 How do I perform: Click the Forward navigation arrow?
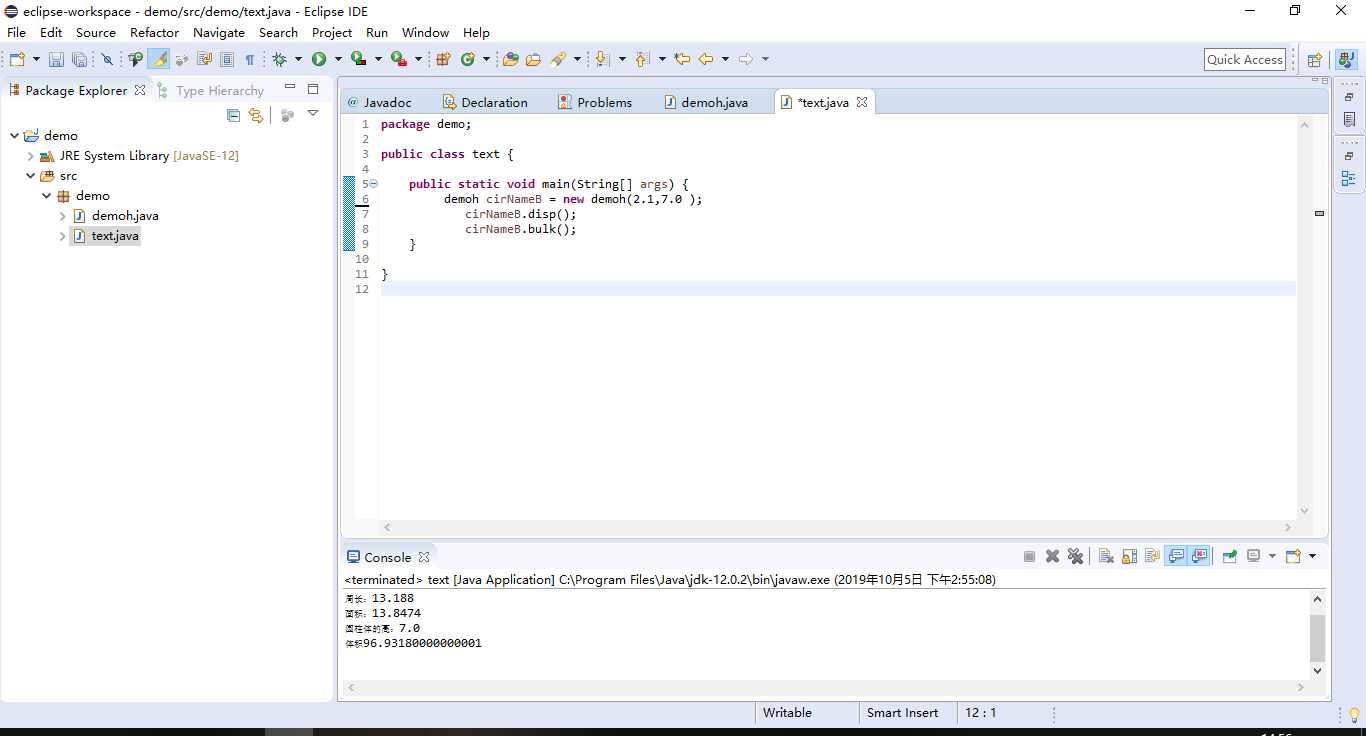click(746, 59)
